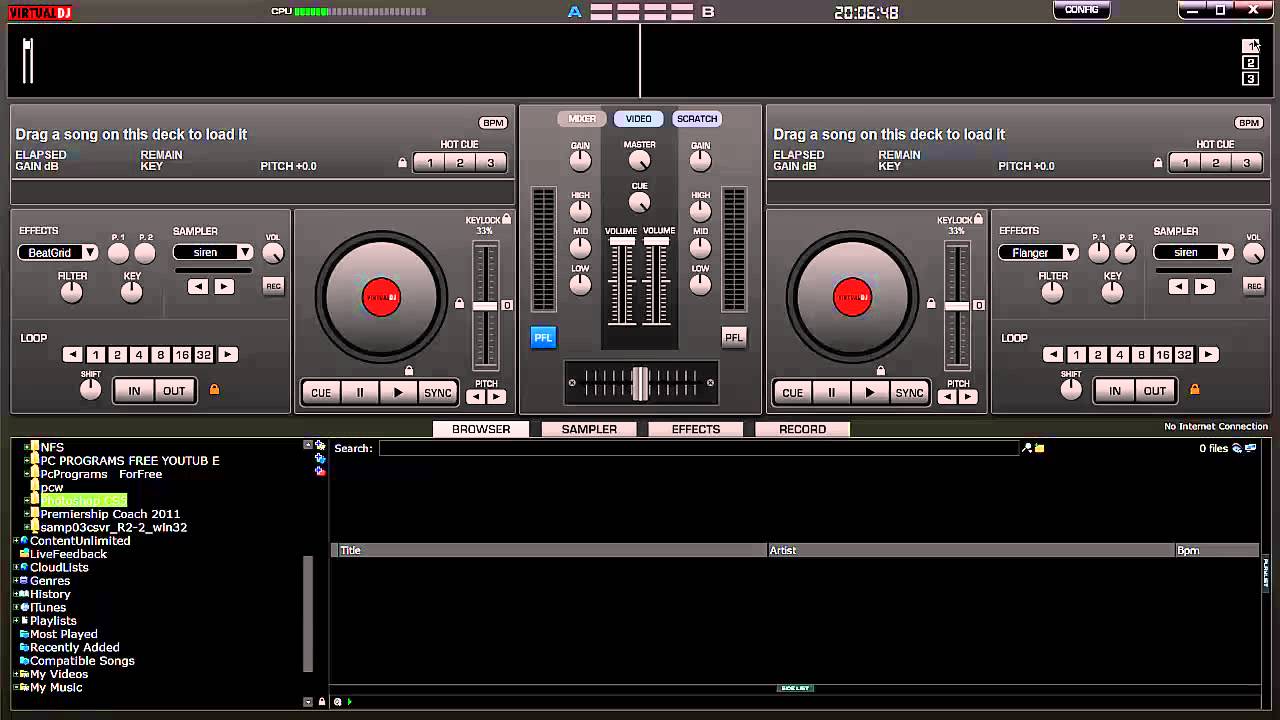This screenshot has height=720, width=1280.
Task: Click the topmost folder icon beside the folder tree
Action: coord(320,445)
